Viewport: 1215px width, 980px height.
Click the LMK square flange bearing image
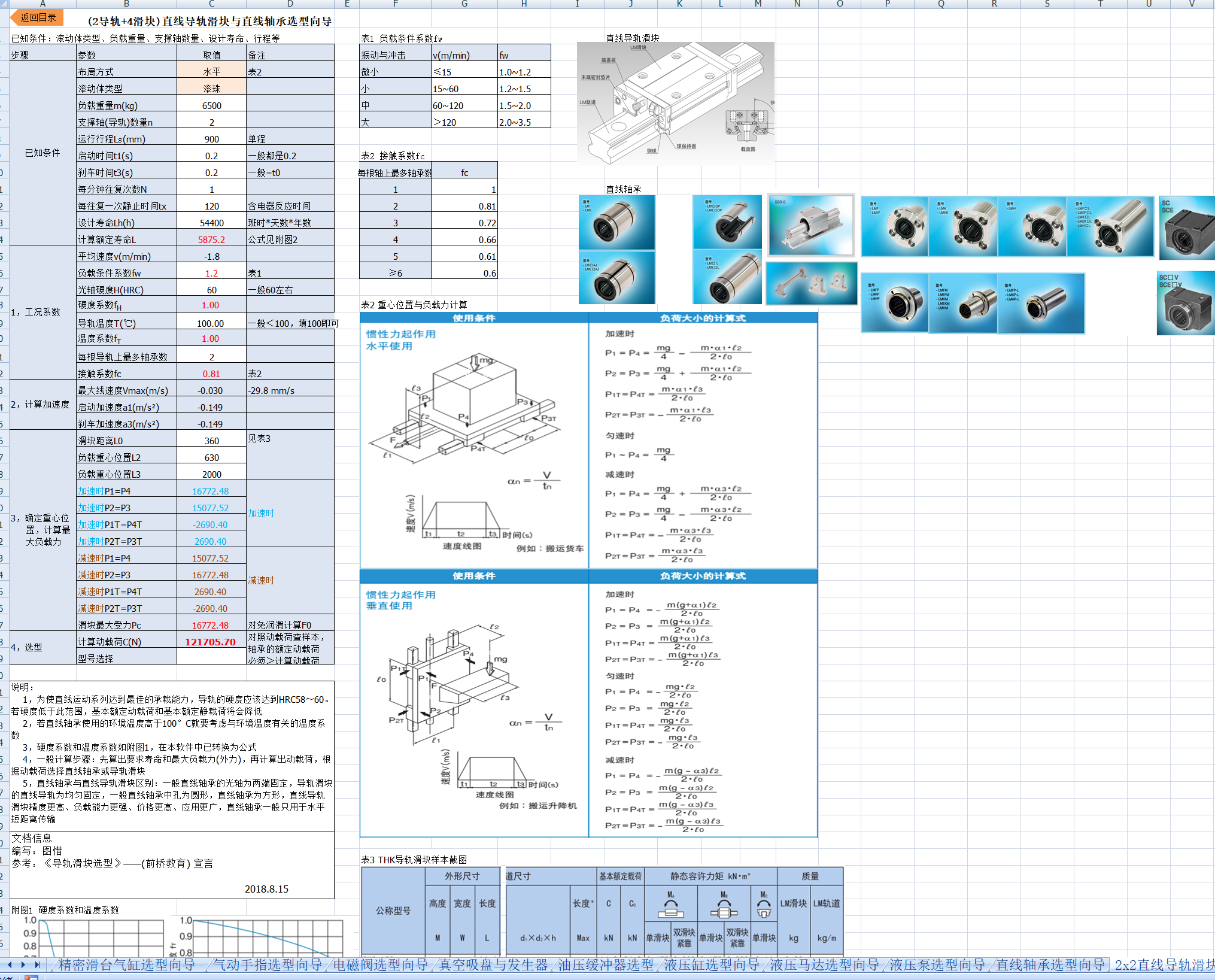tap(963, 226)
